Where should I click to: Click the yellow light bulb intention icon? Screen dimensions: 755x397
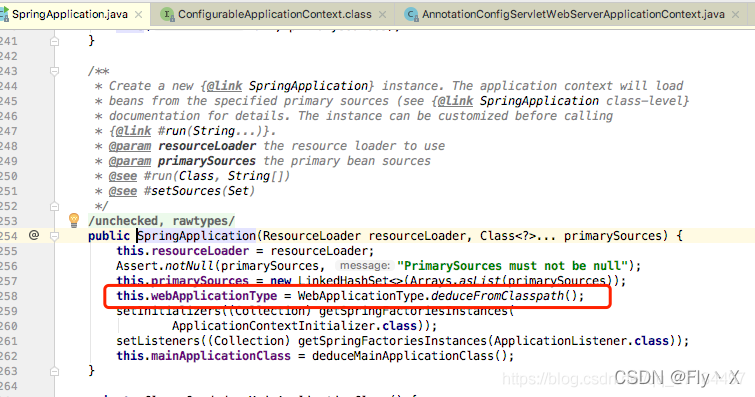(74, 220)
